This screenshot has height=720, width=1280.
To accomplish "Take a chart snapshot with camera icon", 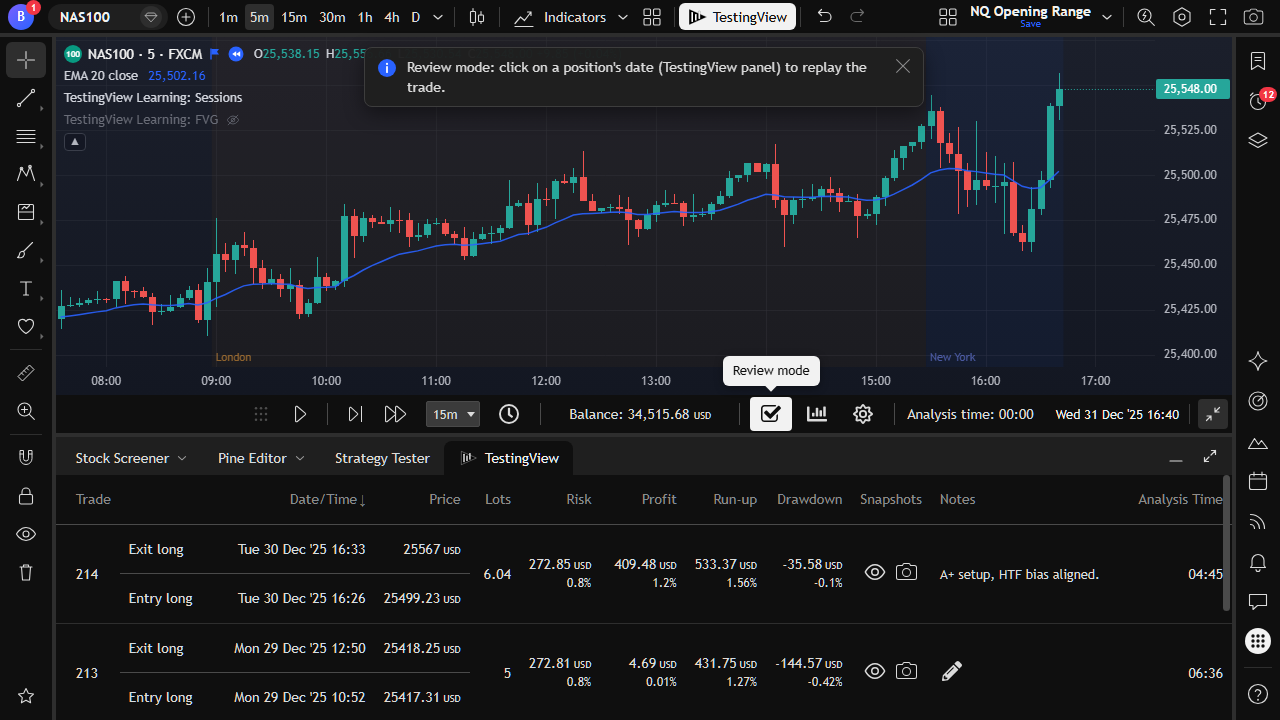I will click(1253, 17).
